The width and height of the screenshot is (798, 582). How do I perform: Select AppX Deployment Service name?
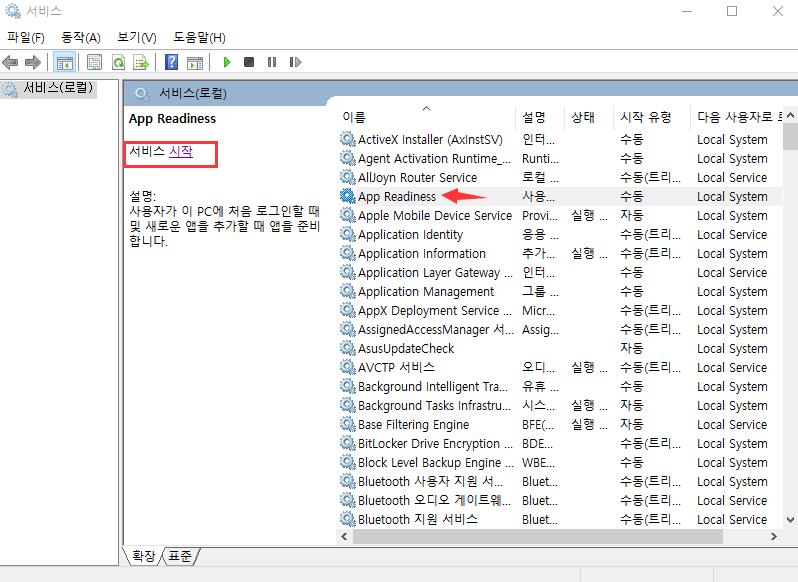click(x=435, y=310)
